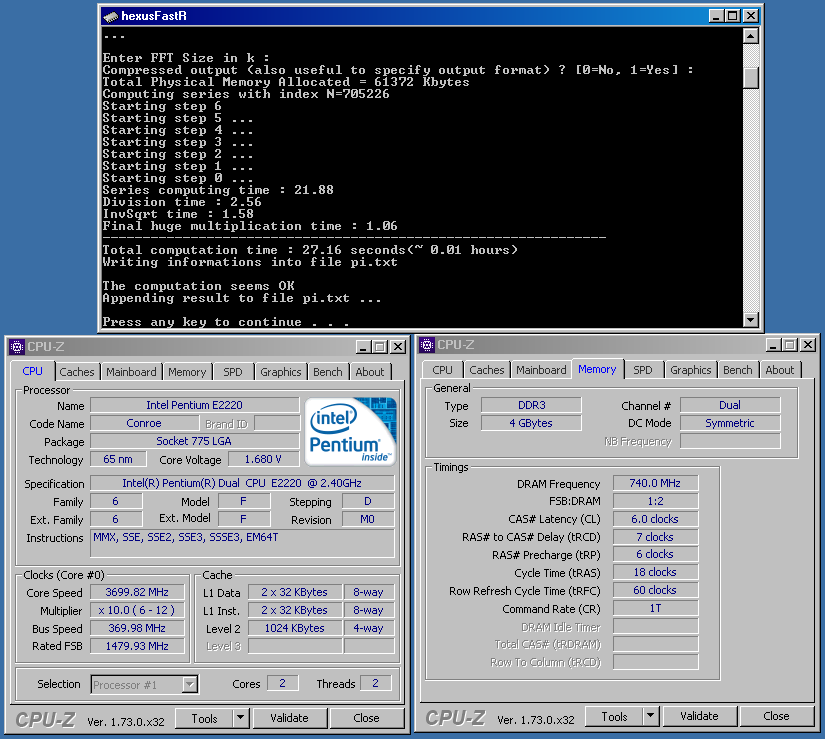Screen dimensions: 825x739
Task: Select Memory tab in right CPU-Z
Action: (x=597, y=369)
